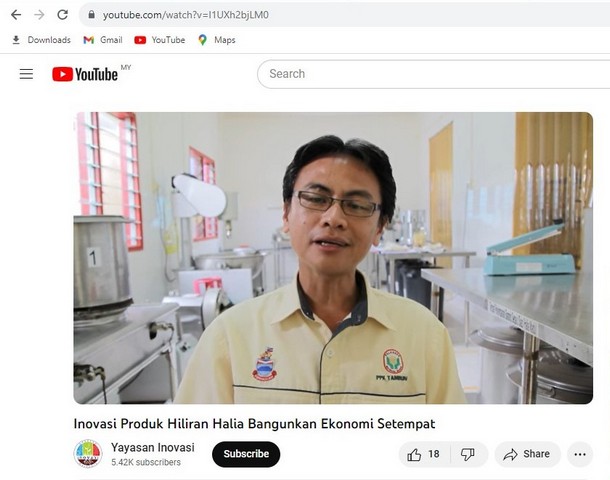The image size is (610, 480).
Task: Click the browser forward arrow
Action: point(39,15)
